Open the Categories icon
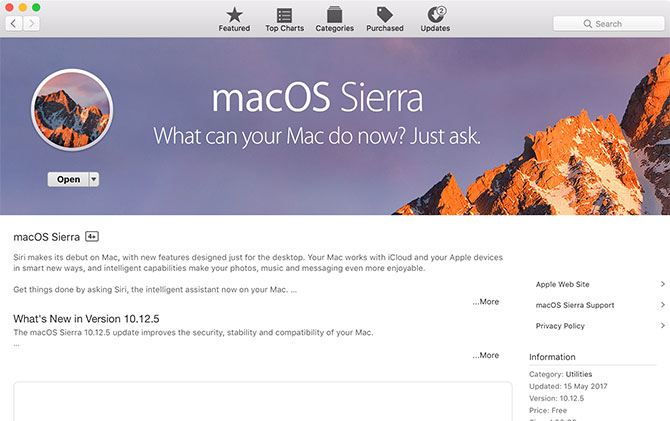The height and width of the screenshot is (421, 670). coord(335,19)
